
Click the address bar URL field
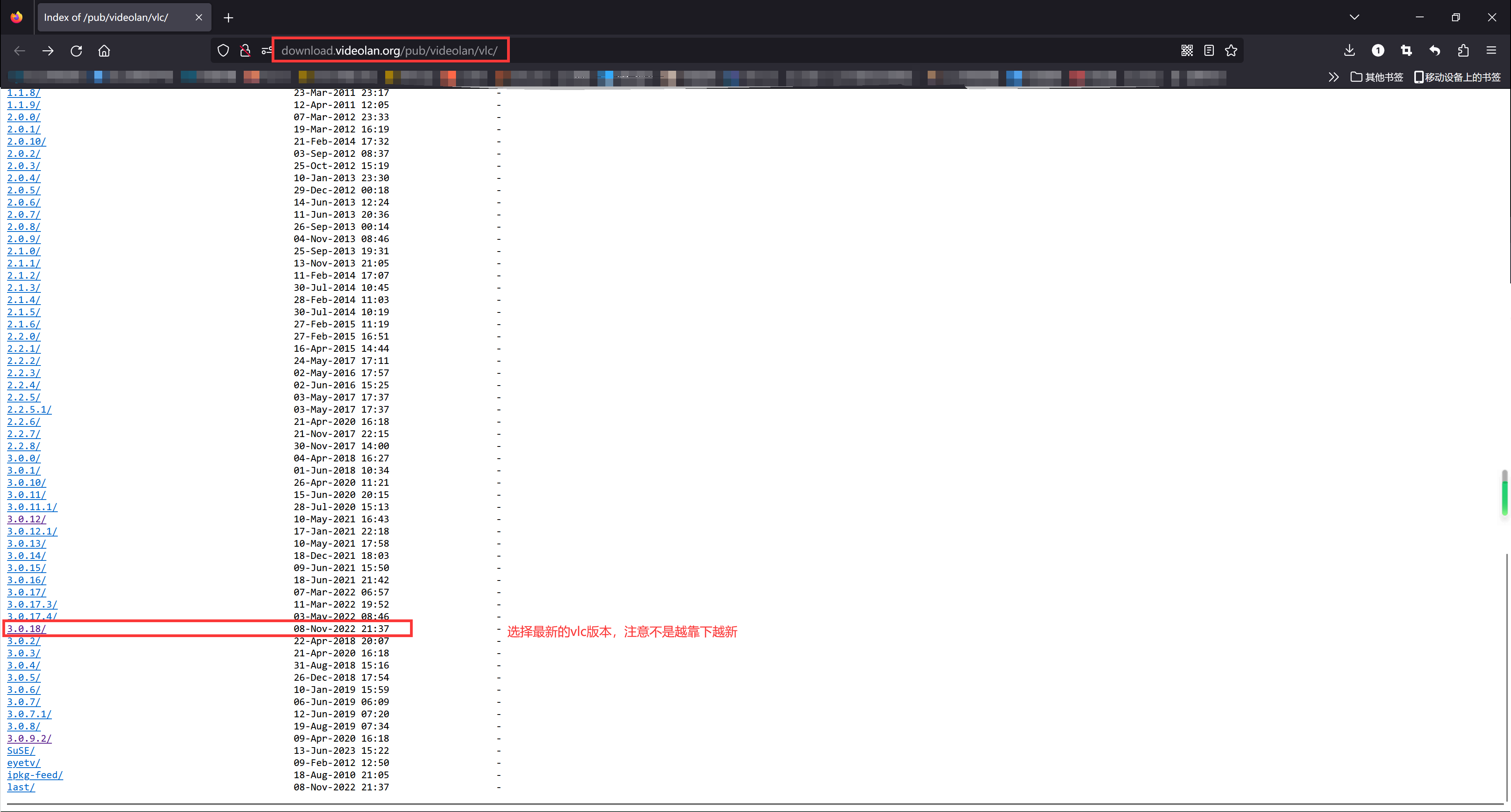click(x=390, y=50)
